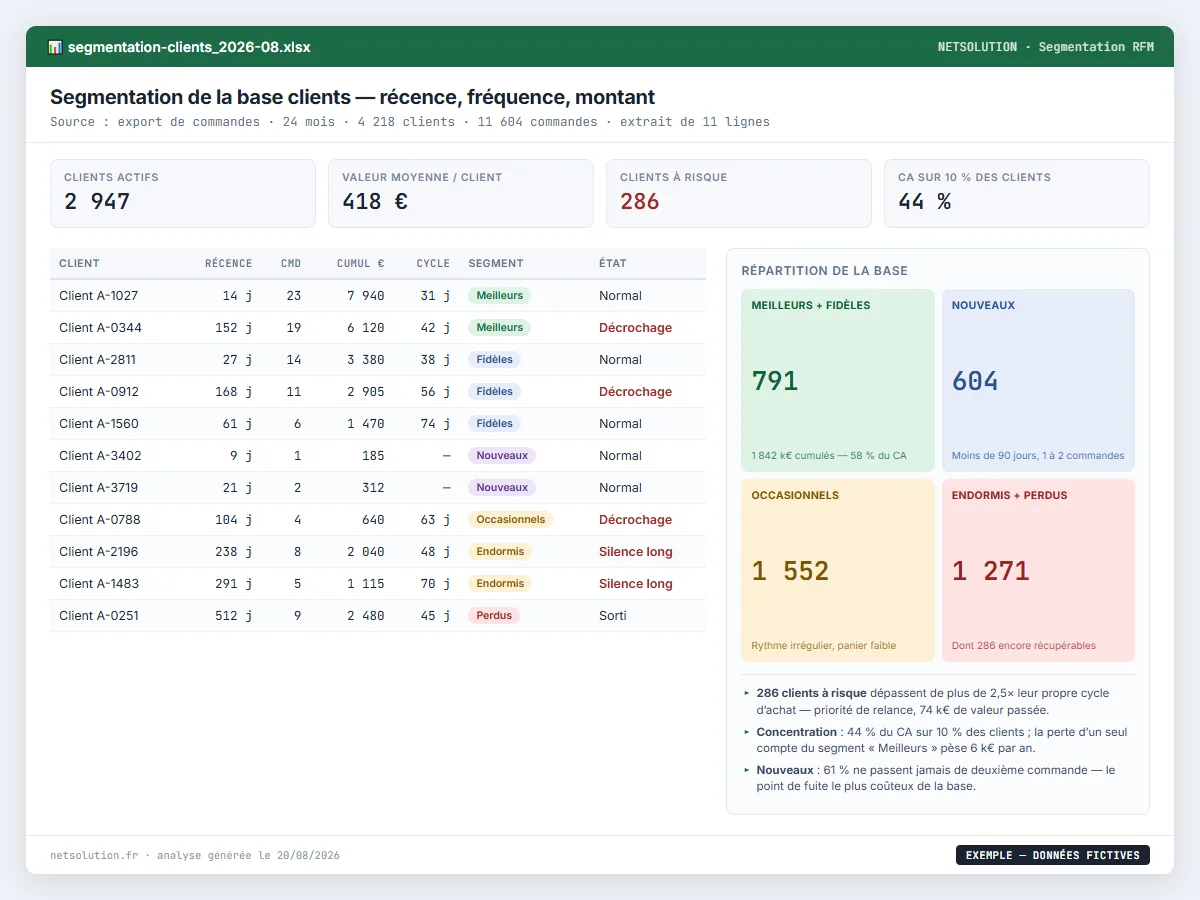
Task: Select row Client A-0912
Action: pyautogui.click(x=378, y=392)
